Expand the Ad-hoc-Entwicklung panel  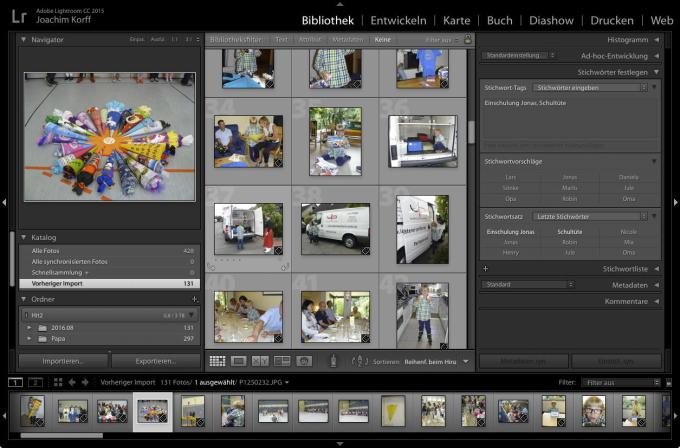click(657, 56)
